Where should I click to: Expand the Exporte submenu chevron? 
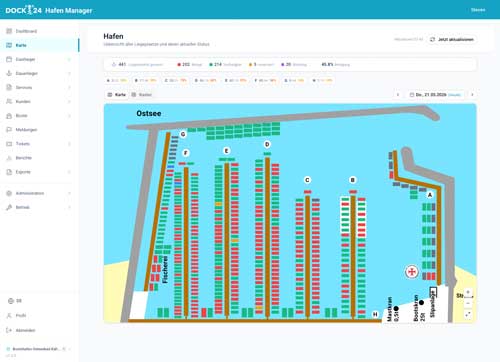tap(69, 172)
